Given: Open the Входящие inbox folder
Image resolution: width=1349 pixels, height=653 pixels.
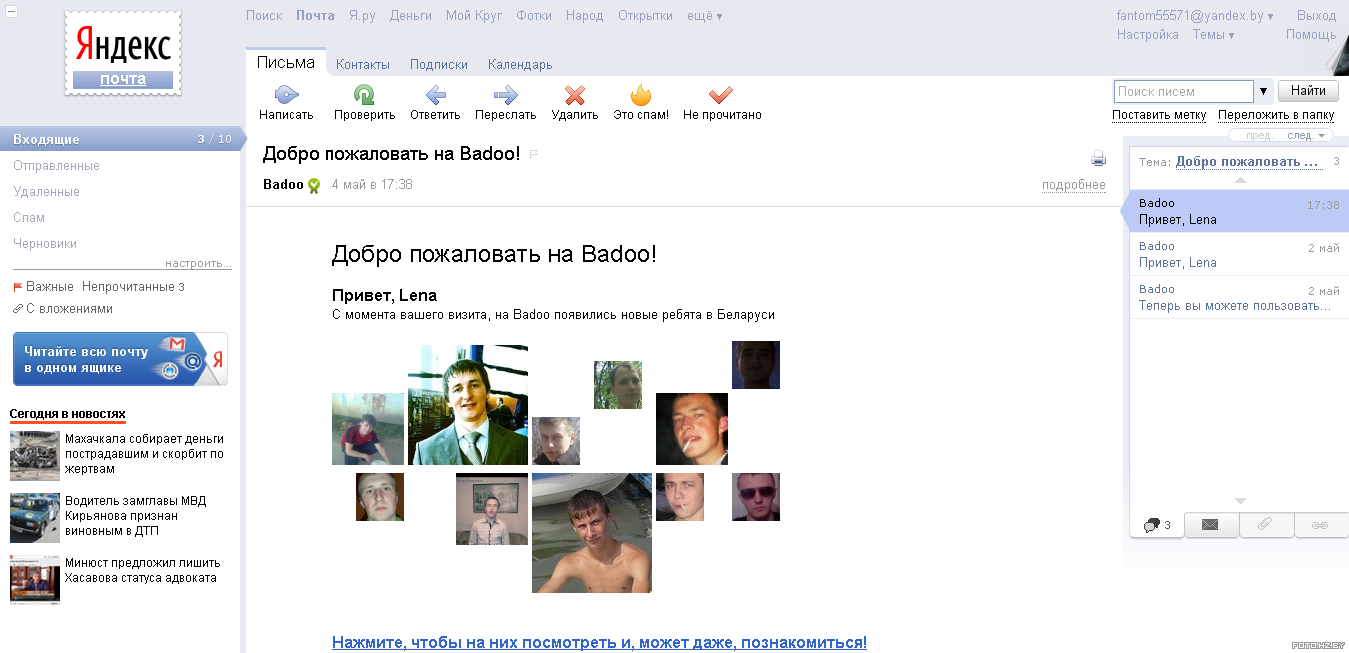Looking at the screenshot, I should (120, 139).
